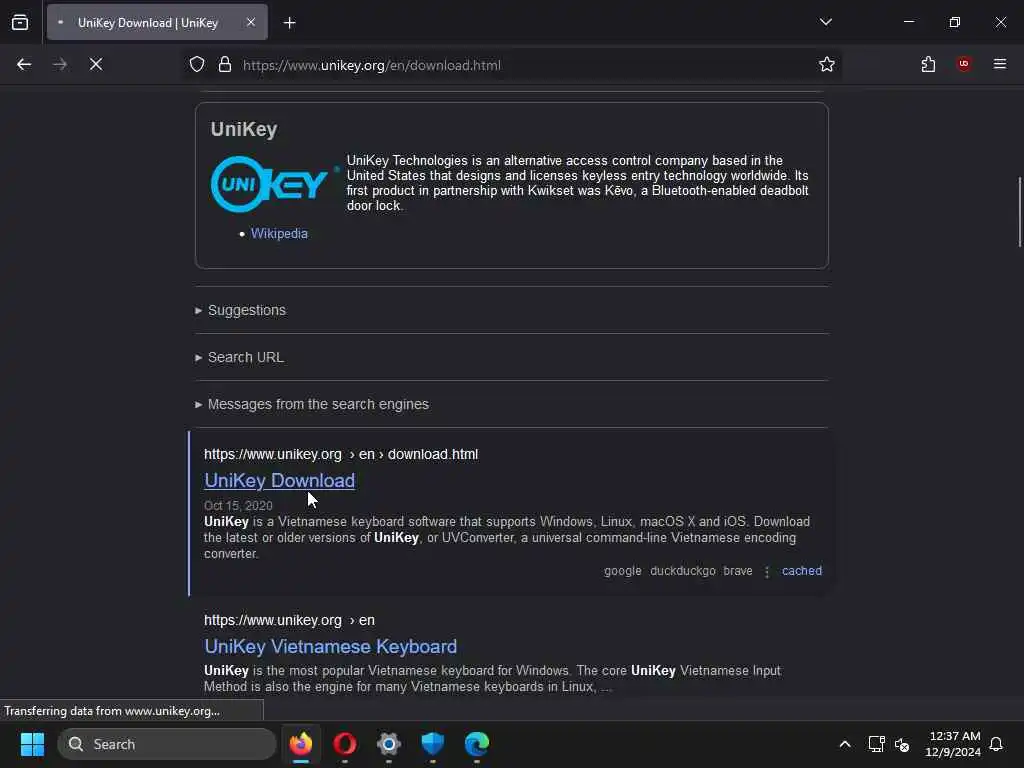1024x768 pixels.
Task: Open Opera browser from taskbar
Action: pos(345,744)
